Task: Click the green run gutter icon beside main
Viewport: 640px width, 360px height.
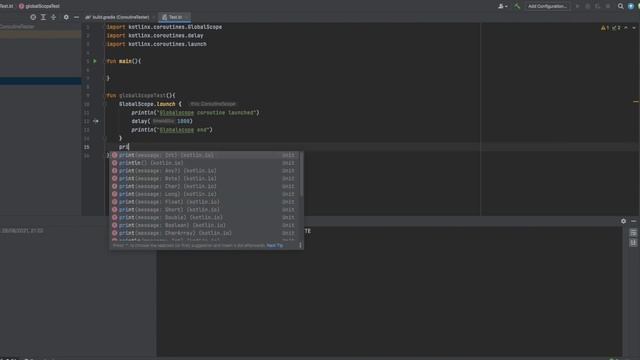Action: pos(95,61)
